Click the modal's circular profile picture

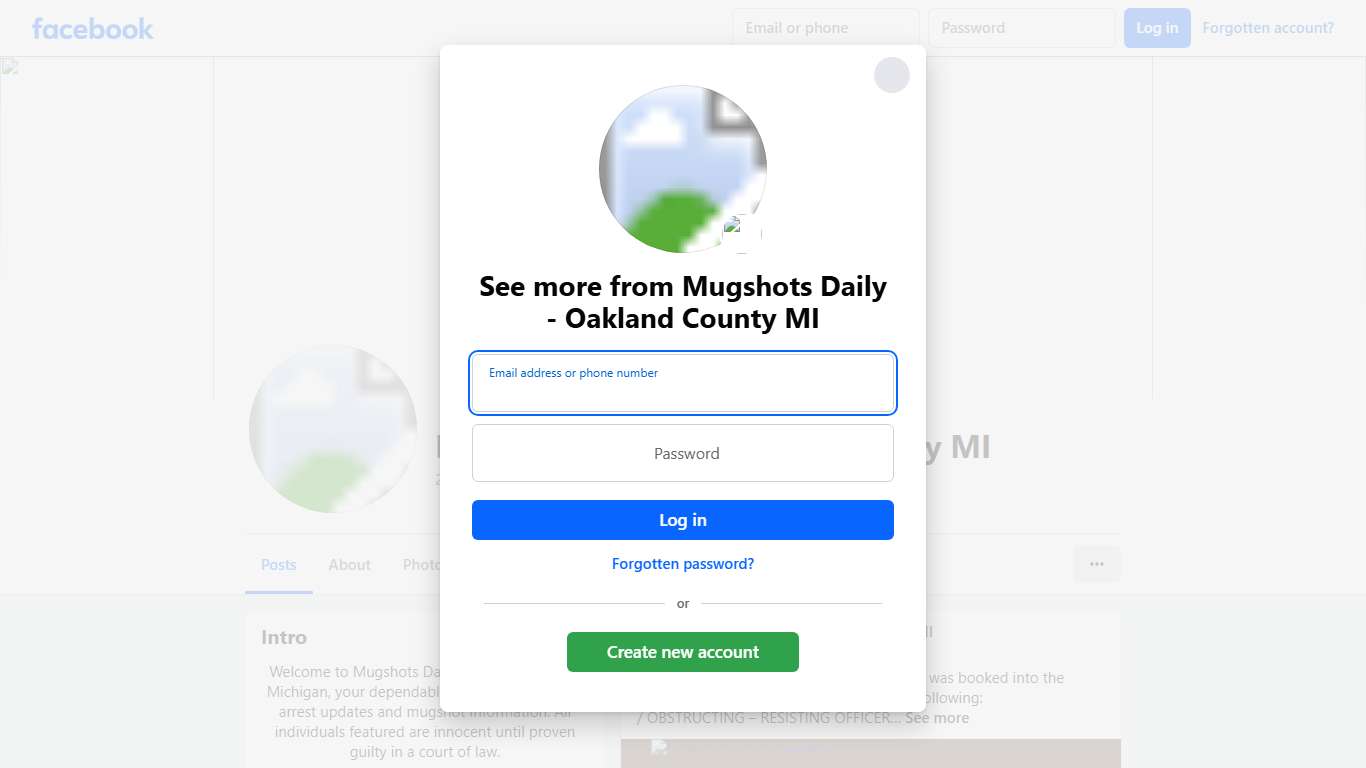[683, 169]
